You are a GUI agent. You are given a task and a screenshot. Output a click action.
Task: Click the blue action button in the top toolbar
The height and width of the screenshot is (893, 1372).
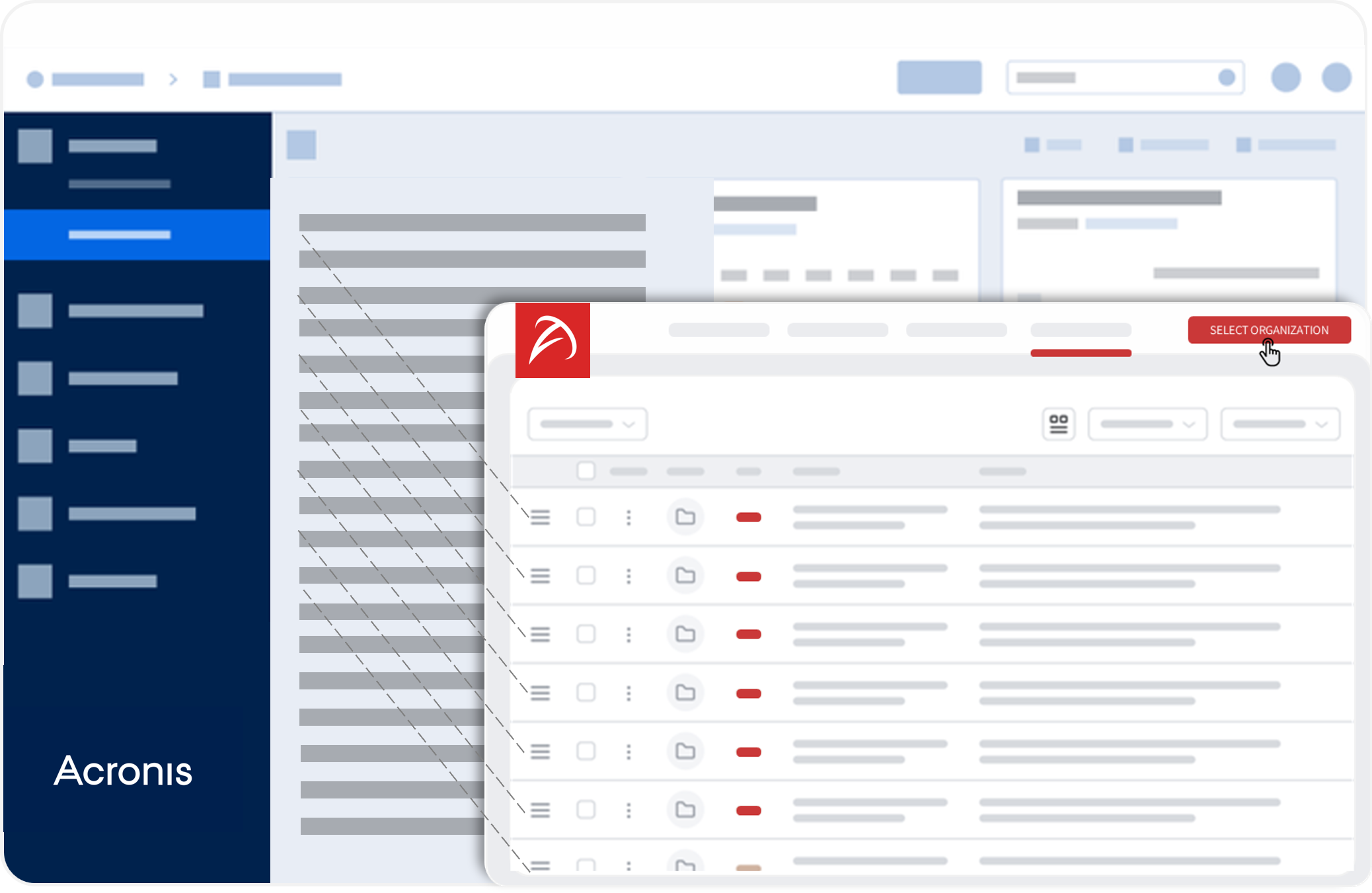pyautogui.click(x=940, y=77)
